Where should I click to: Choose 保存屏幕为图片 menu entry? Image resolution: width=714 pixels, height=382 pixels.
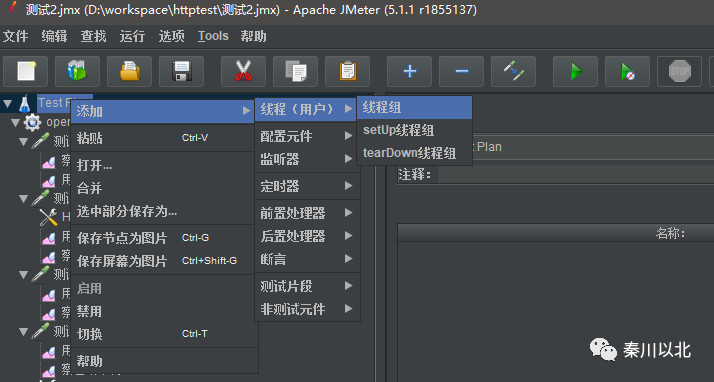(x=163, y=261)
